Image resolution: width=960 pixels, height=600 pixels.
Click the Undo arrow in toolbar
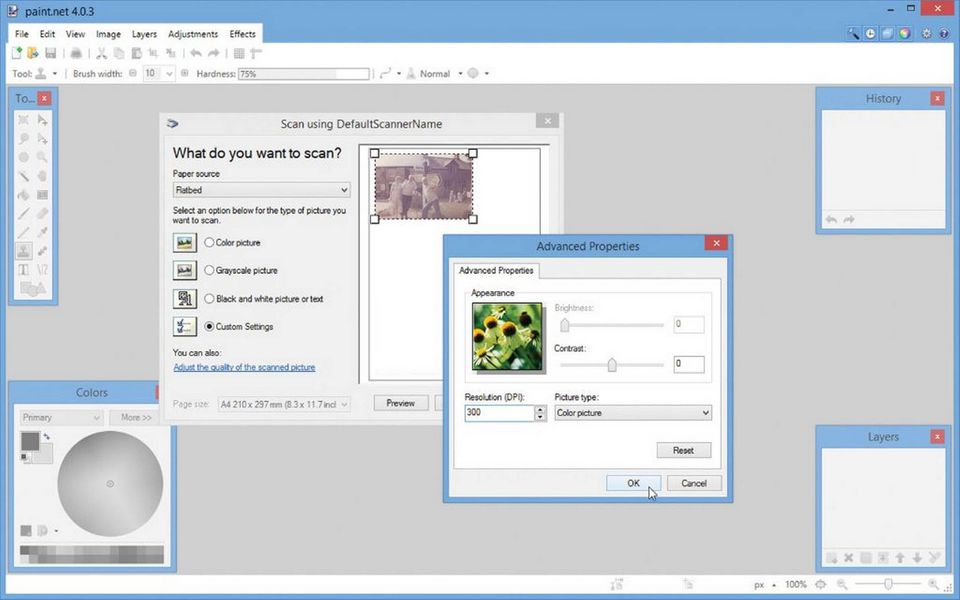click(195, 53)
